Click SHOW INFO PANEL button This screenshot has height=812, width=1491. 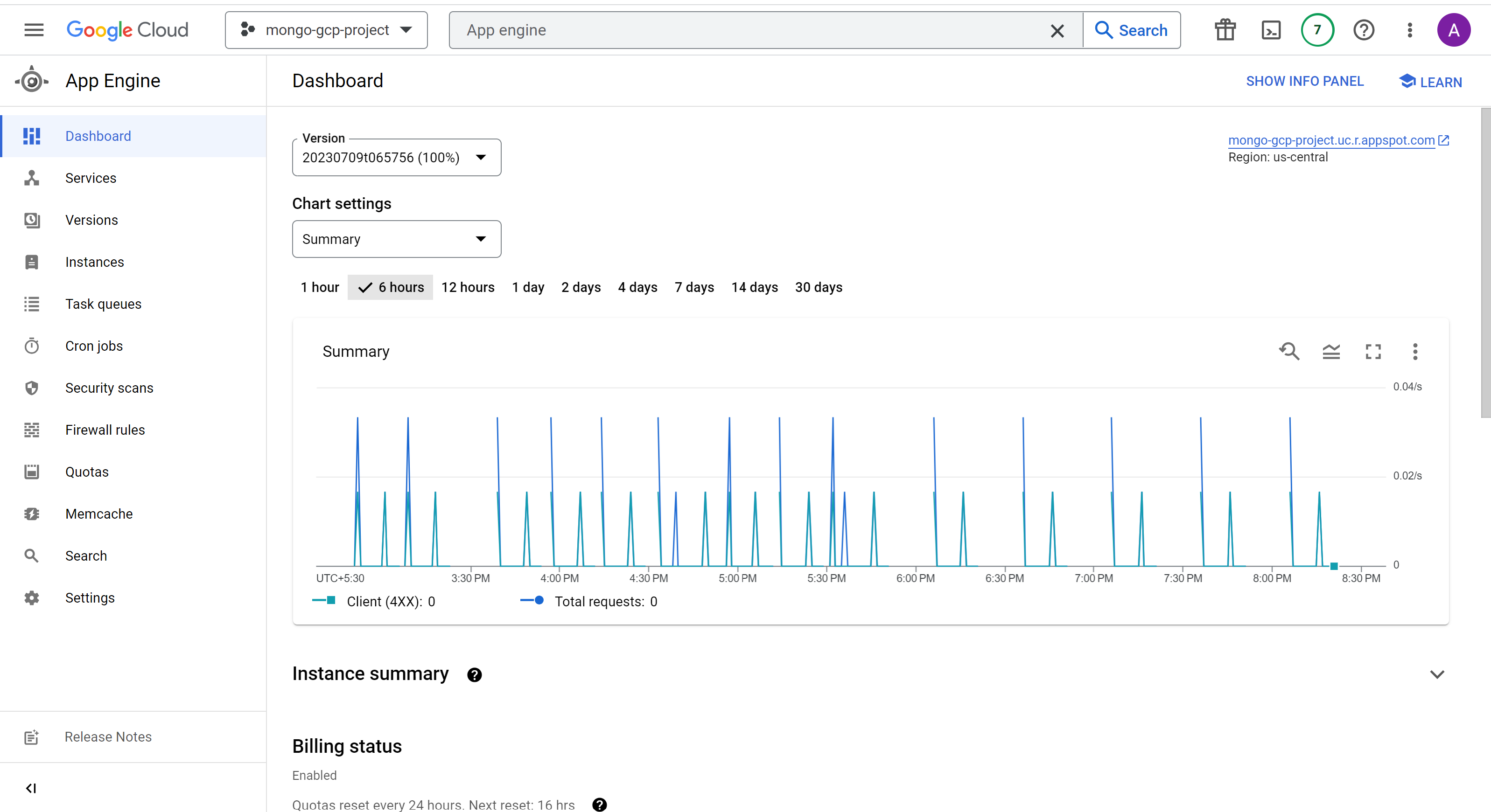pyautogui.click(x=1305, y=82)
